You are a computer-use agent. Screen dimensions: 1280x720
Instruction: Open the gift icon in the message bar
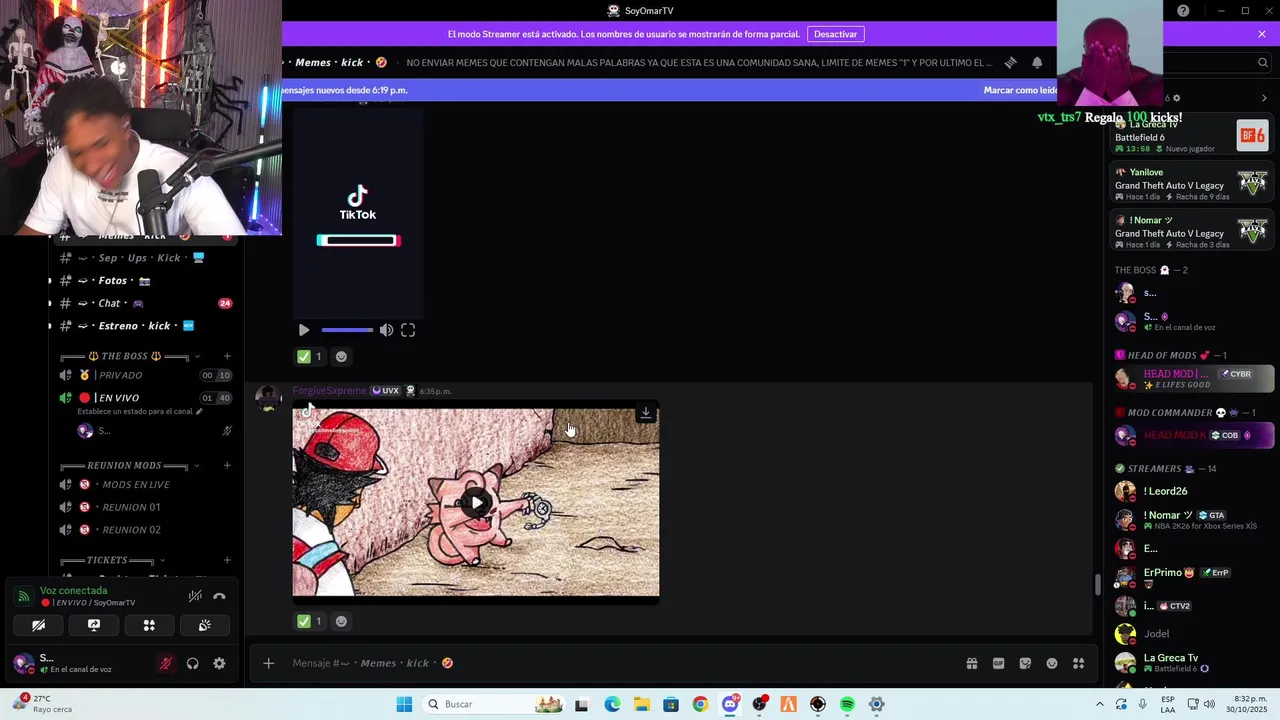pos(971,663)
